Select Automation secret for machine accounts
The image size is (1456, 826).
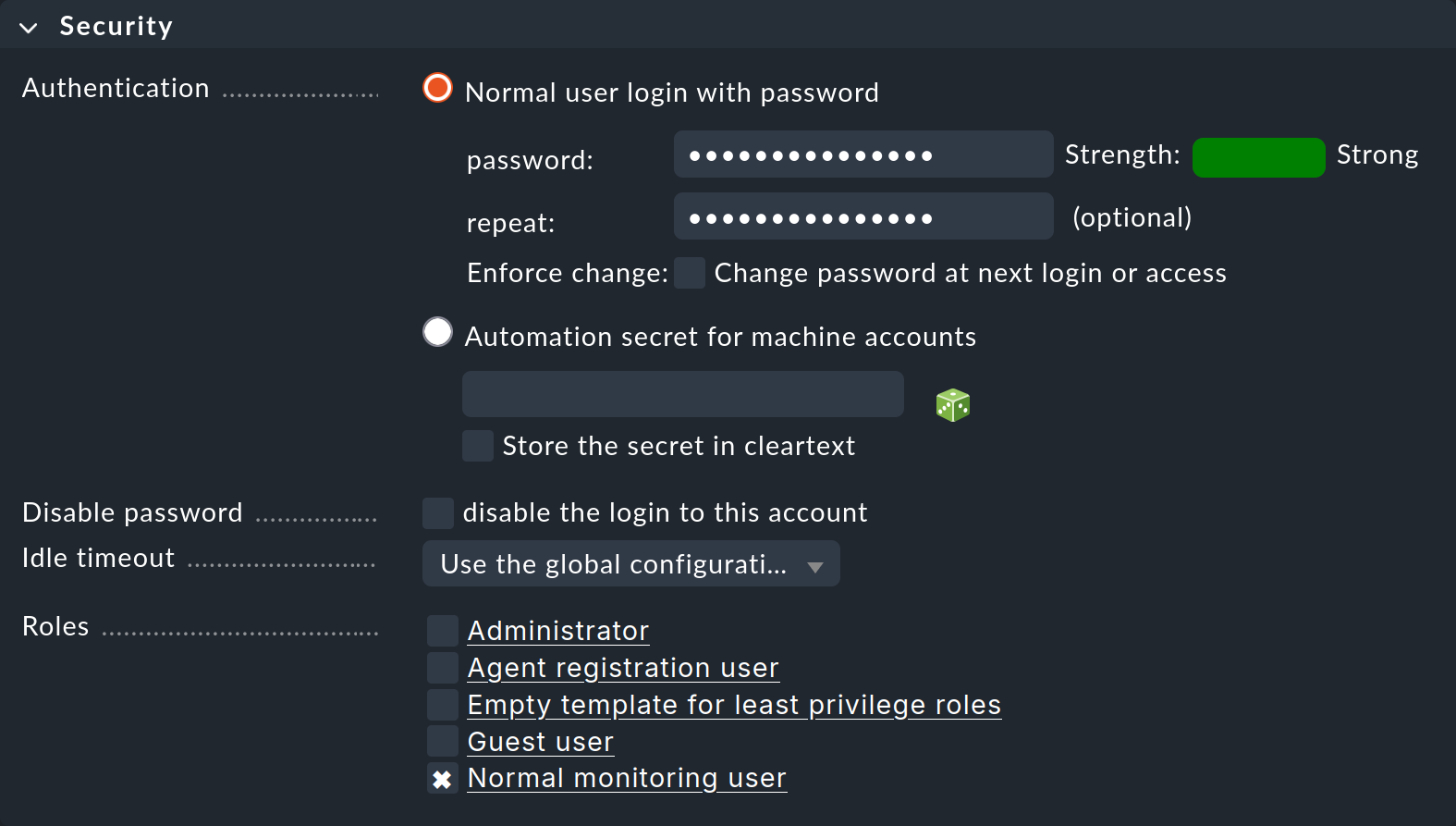[436, 331]
